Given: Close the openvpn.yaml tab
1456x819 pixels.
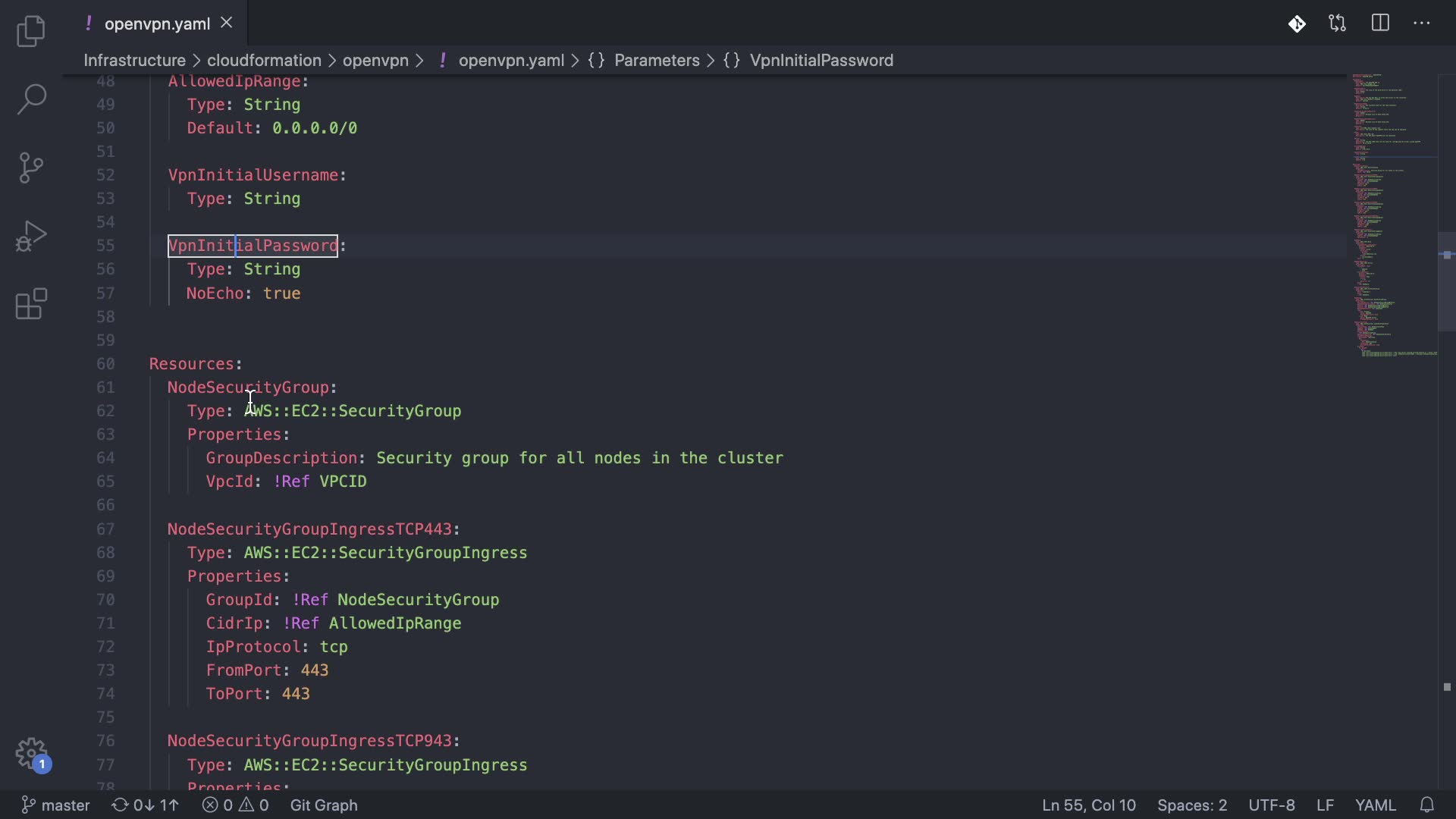Looking at the screenshot, I should 226,24.
